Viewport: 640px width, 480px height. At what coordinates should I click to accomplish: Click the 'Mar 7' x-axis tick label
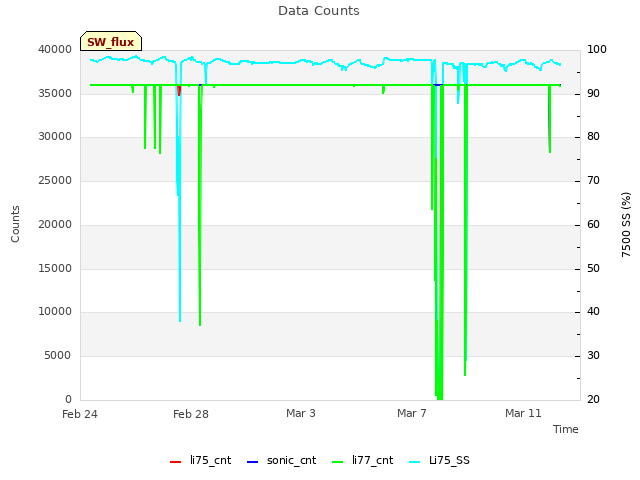412,413
